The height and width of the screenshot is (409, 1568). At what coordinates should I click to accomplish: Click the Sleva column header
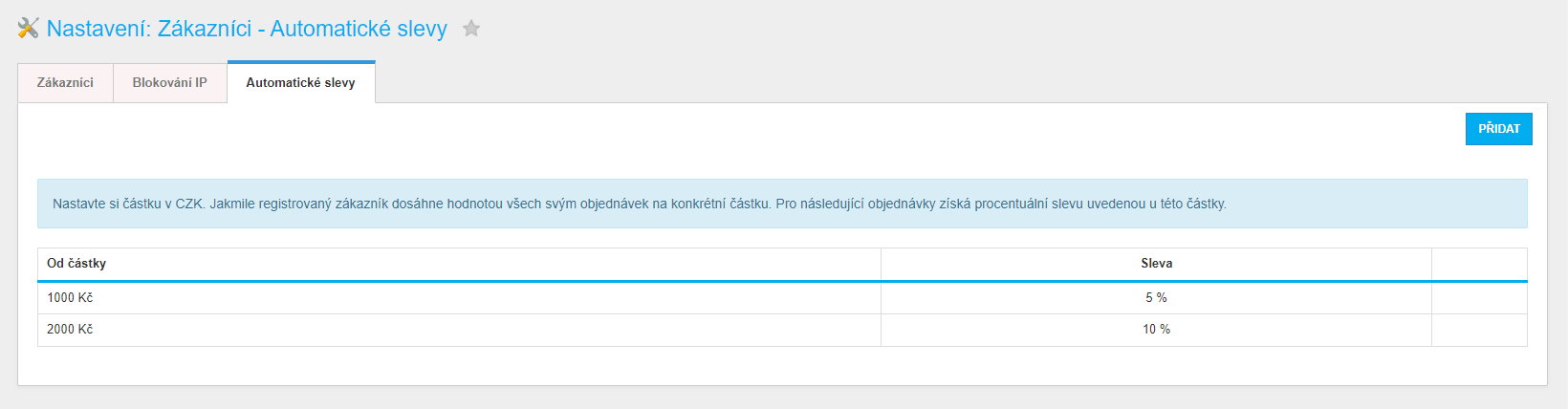tap(1156, 264)
